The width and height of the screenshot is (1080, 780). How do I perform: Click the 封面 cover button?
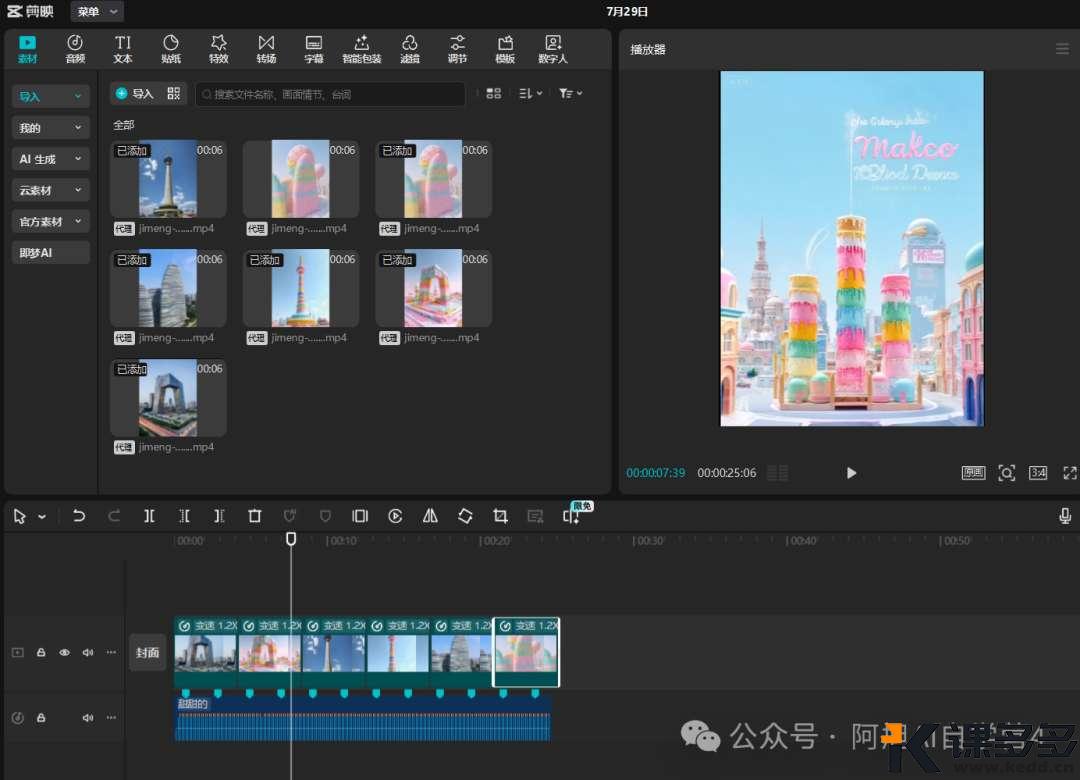point(147,653)
